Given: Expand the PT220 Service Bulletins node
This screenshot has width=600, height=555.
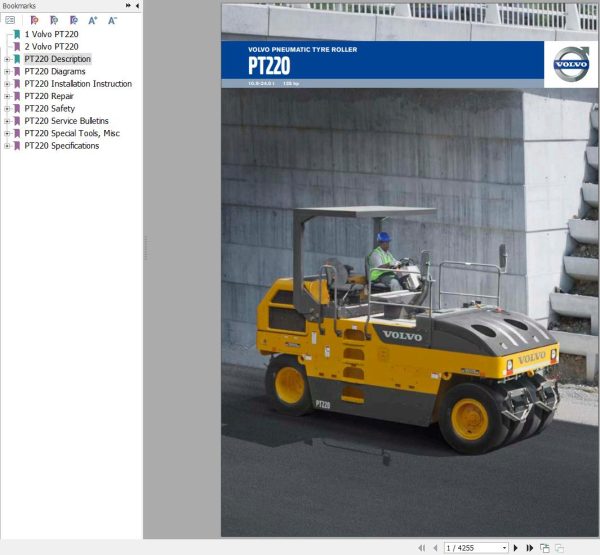Looking at the screenshot, I should pyautogui.click(x=7, y=121).
